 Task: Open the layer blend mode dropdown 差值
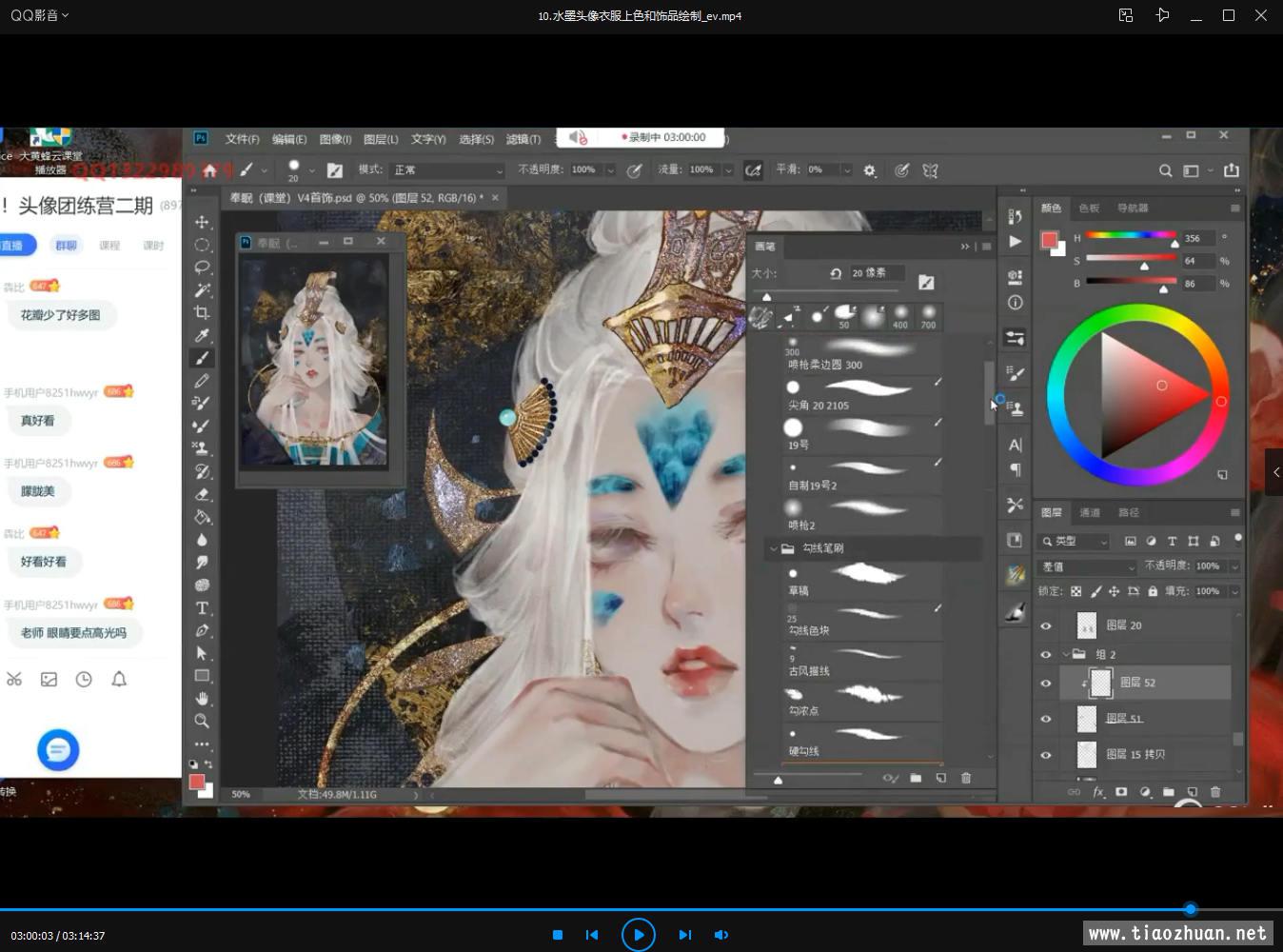[x=1087, y=566]
